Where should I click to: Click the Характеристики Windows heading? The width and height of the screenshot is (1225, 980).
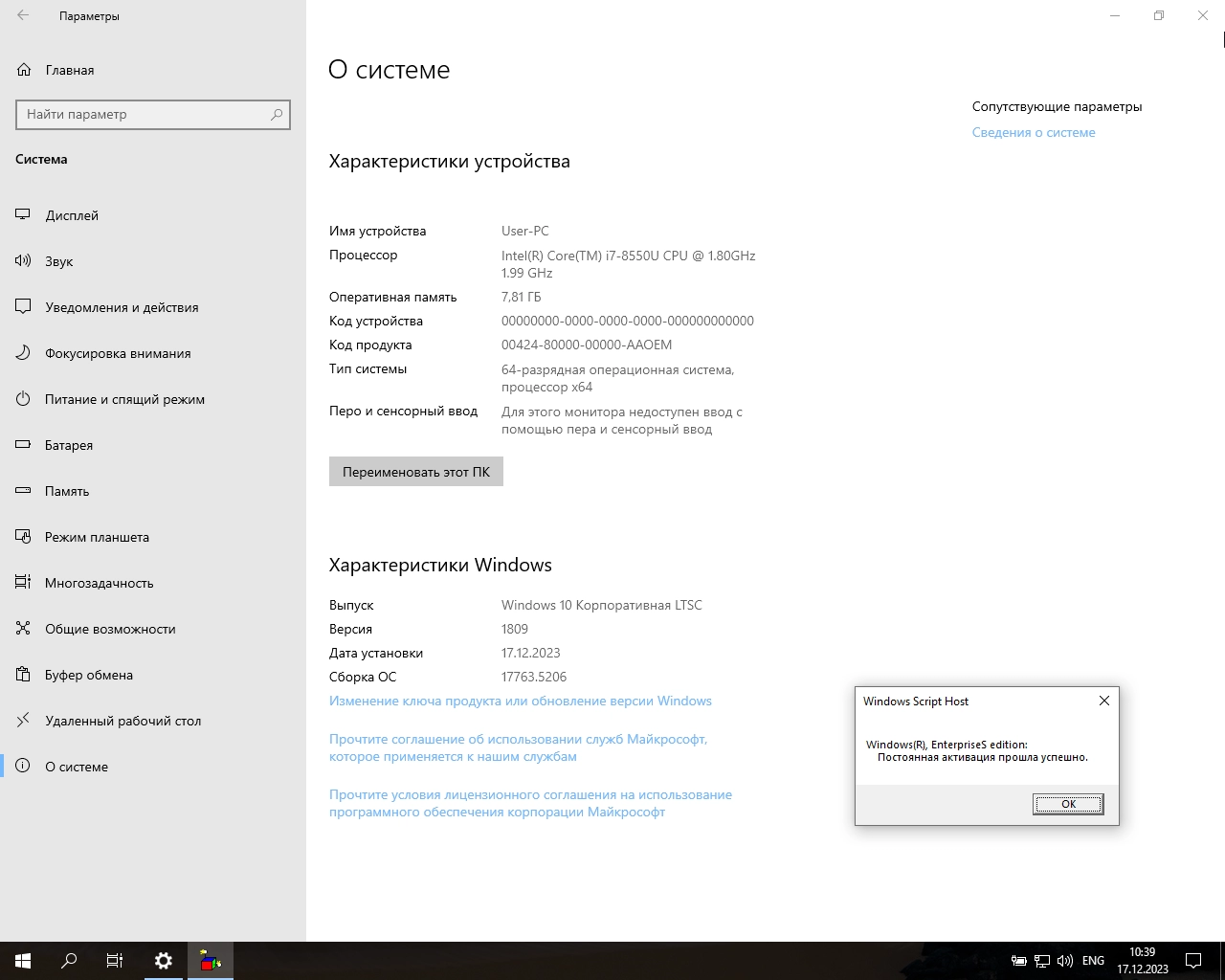click(x=440, y=565)
